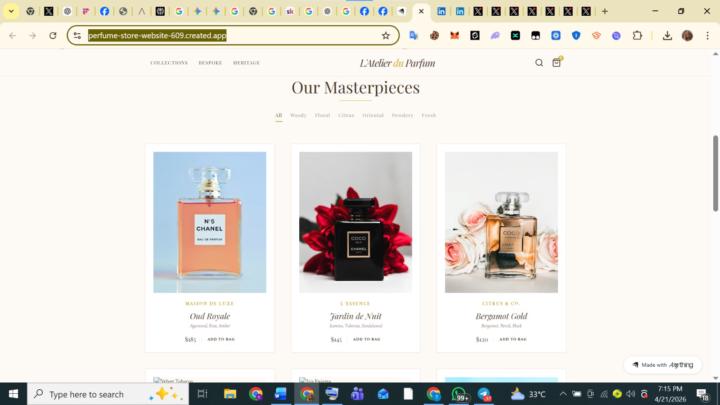Filter products by Fresh

point(429,115)
